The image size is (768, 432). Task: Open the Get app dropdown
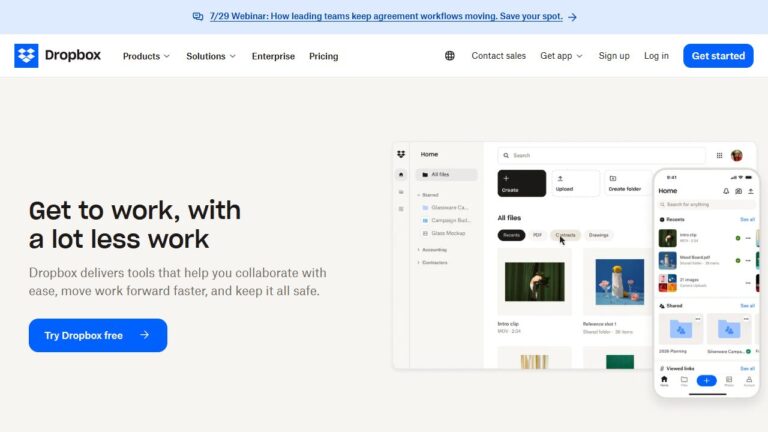tap(561, 56)
